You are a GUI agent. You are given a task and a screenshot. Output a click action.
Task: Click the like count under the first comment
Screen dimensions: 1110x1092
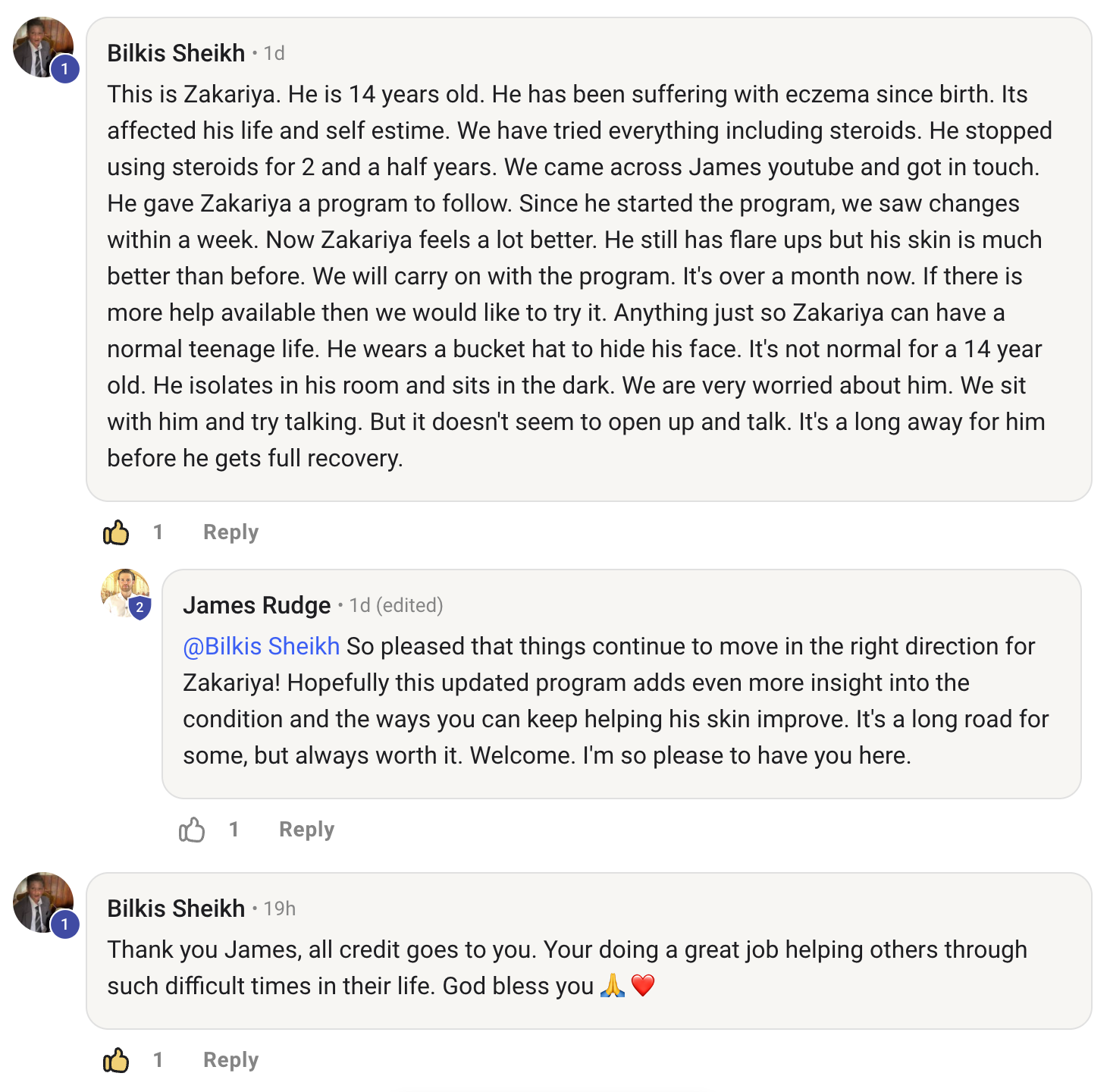point(158,532)
